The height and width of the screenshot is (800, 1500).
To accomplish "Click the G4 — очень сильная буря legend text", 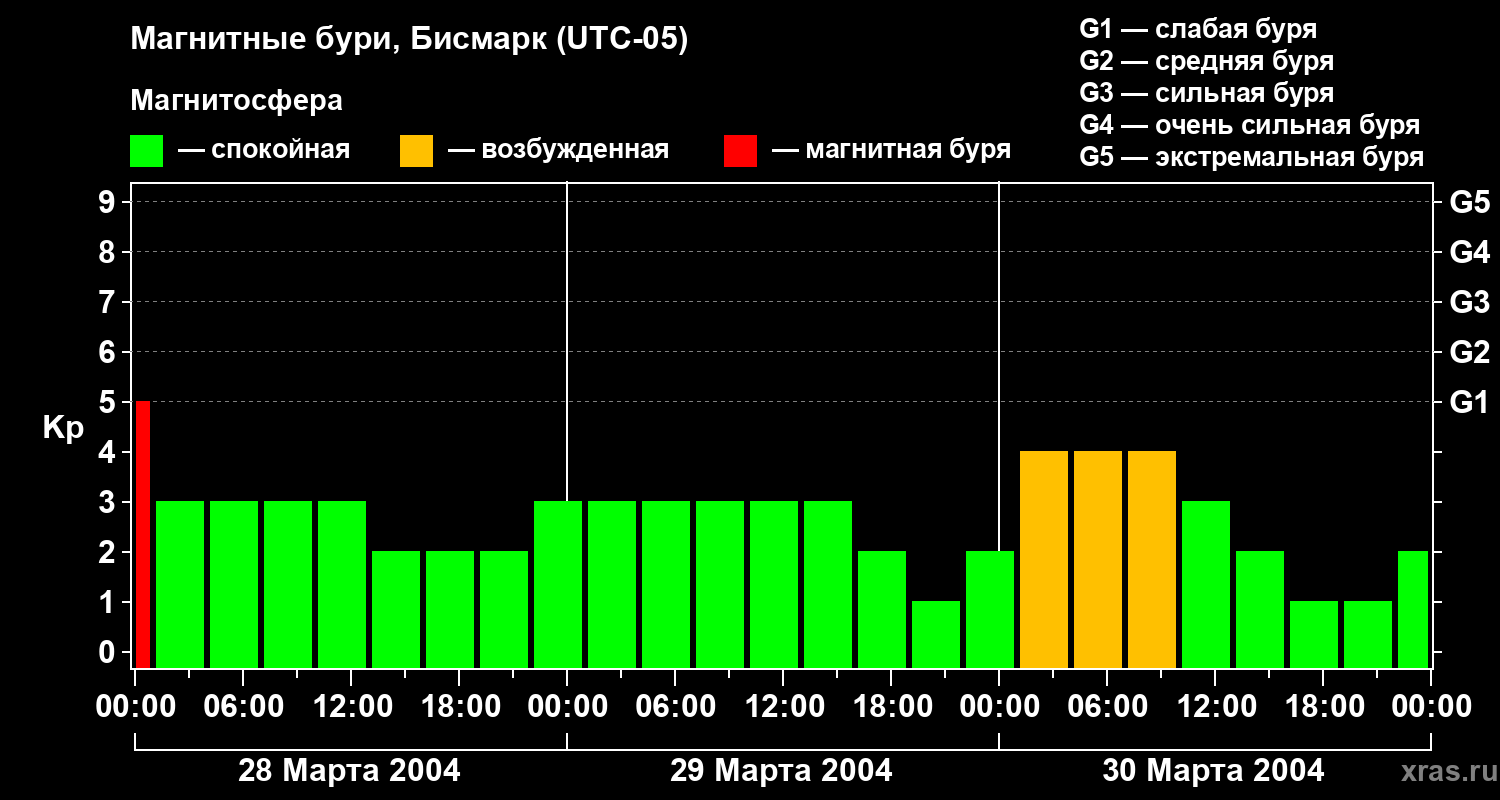I will pyautogui.click(x=1249, y=125).
